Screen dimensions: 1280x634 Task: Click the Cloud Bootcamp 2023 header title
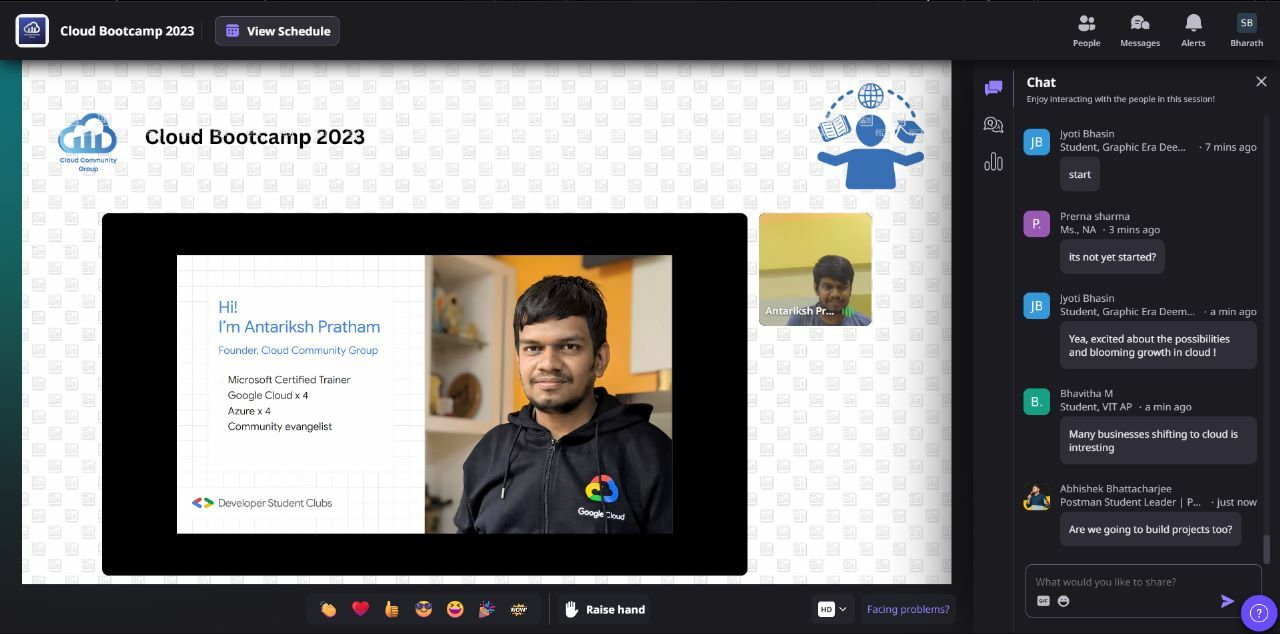coord(127,31)
